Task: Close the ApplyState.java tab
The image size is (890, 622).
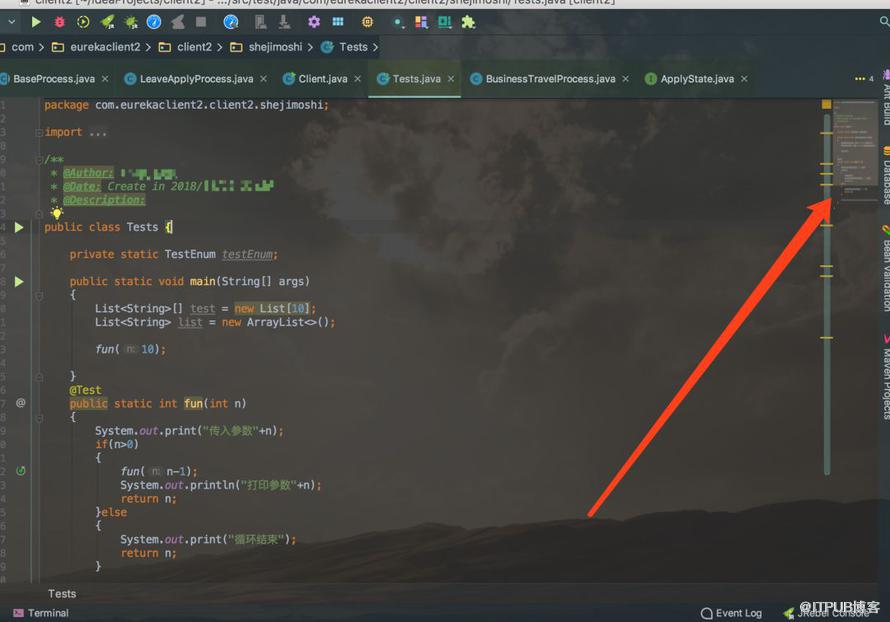Action: pos(744,79)
